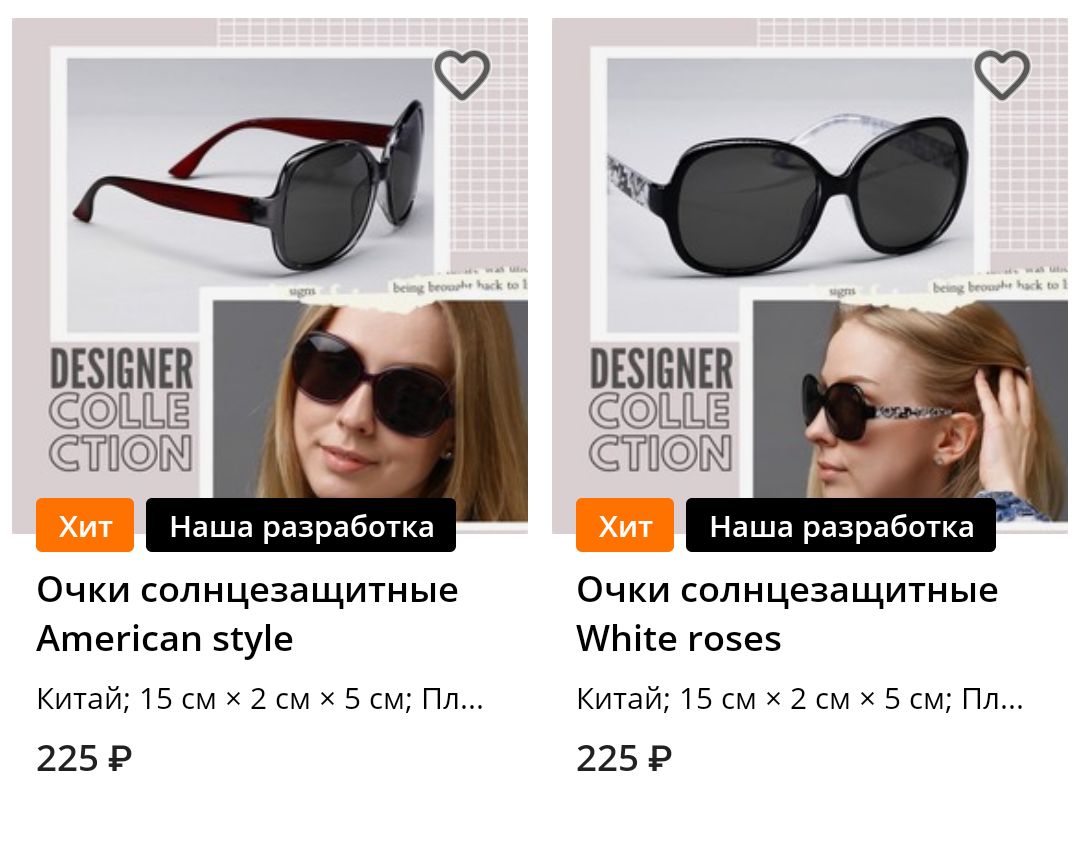This screenshot has width=1080, height=843.
Task: Click Наша разработка label on American style card
Action: coord(301,525)
